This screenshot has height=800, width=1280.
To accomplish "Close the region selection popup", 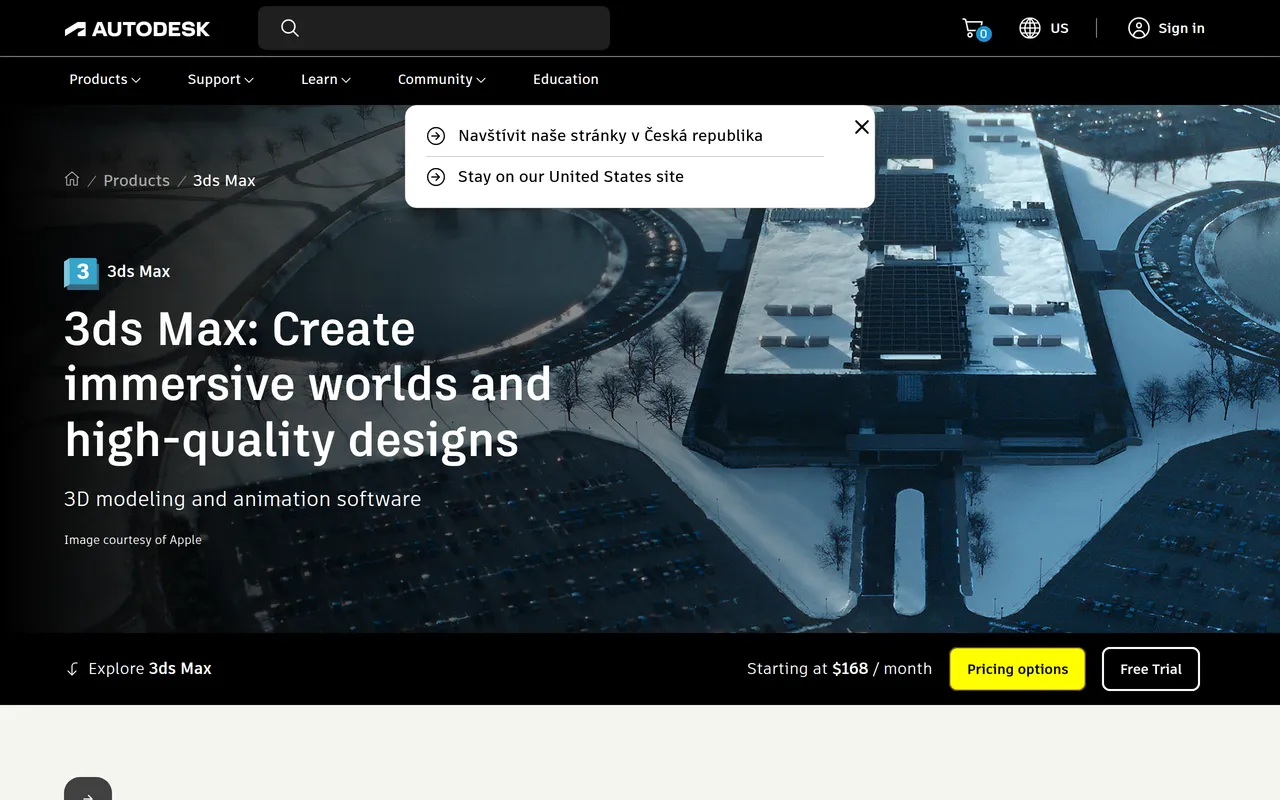I will click(x=862, y=127).
